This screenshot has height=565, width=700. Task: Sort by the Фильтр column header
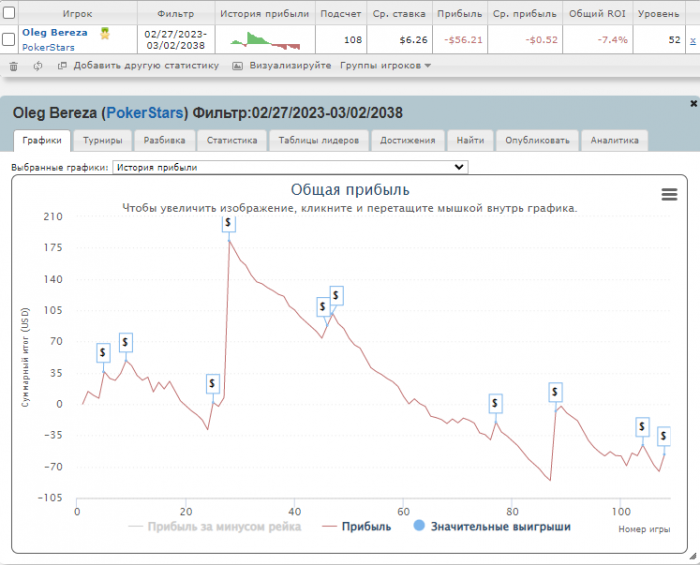coord(176,14)
